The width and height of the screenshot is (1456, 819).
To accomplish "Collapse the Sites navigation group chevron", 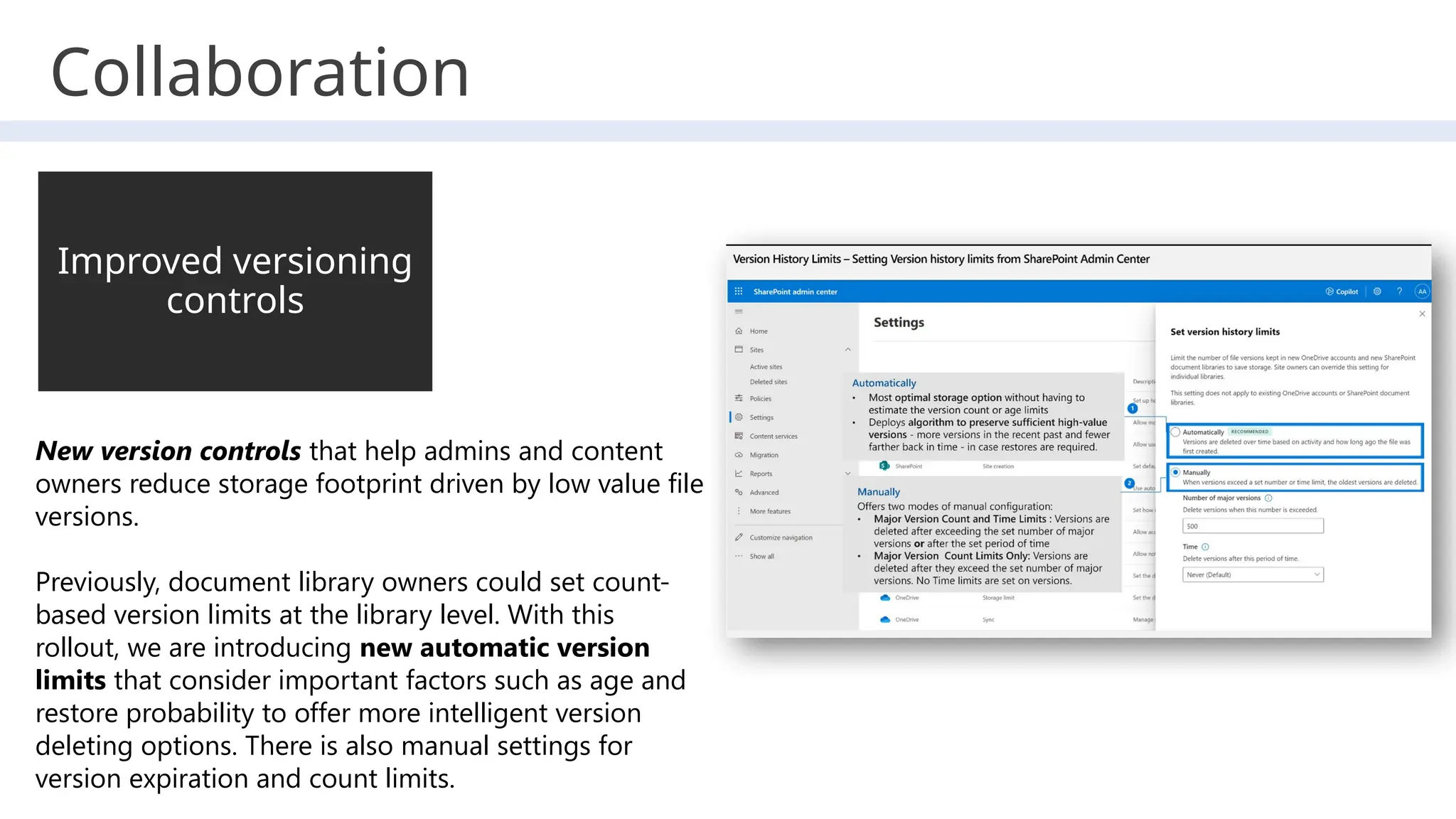I will point(847,350).
